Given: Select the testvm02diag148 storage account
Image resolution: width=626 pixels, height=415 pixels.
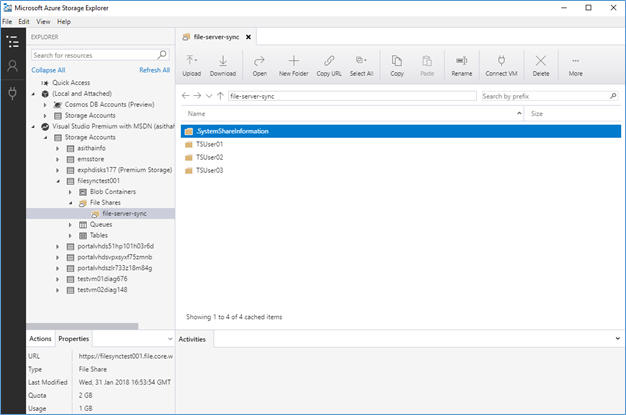Looking at the screenshot, I should click(102, 290).
